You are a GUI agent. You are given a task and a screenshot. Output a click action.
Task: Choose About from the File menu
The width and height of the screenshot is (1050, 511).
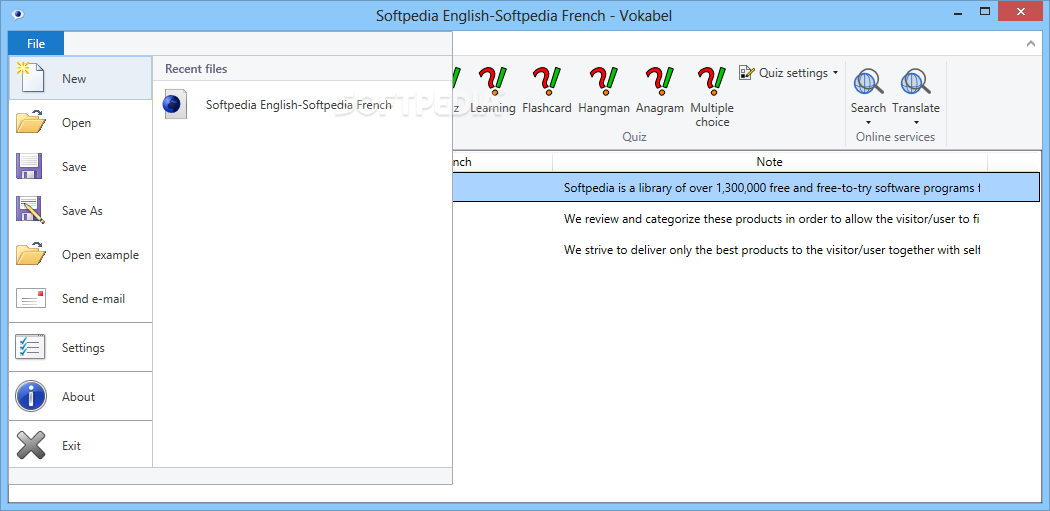80,396
